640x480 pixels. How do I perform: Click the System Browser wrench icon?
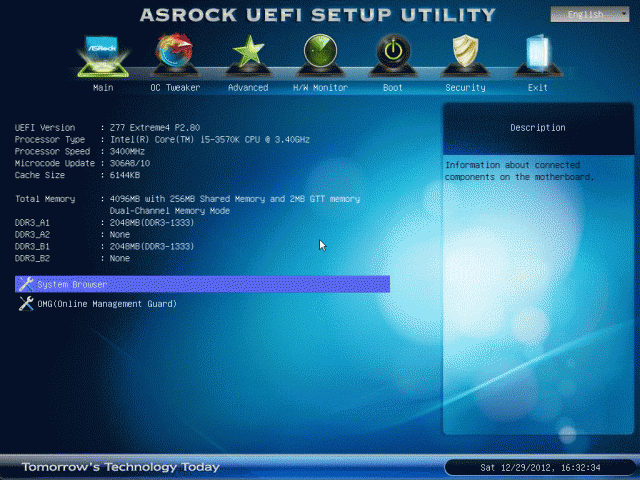click(26, 284)
